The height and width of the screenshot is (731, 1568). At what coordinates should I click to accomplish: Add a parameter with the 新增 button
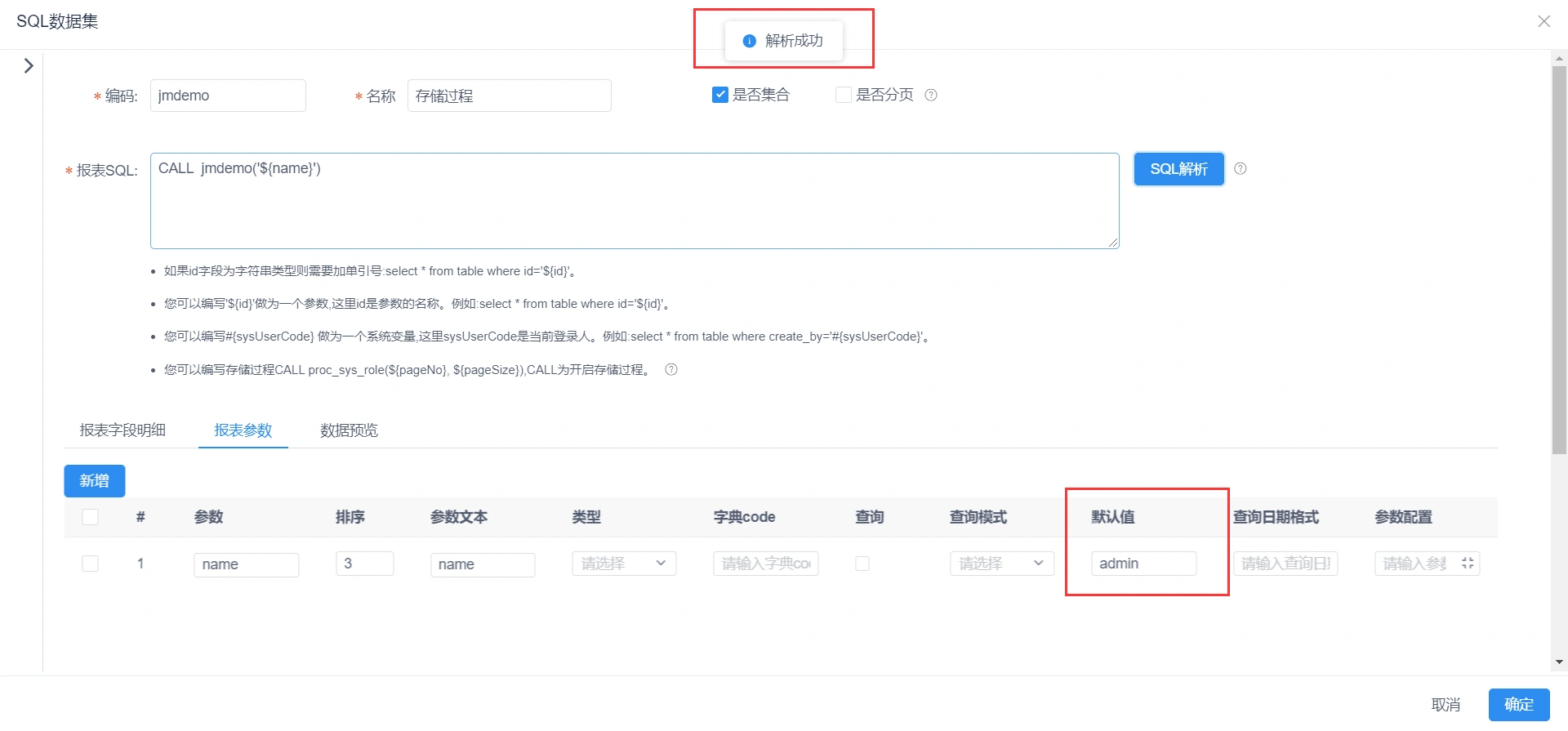point(95,481)
